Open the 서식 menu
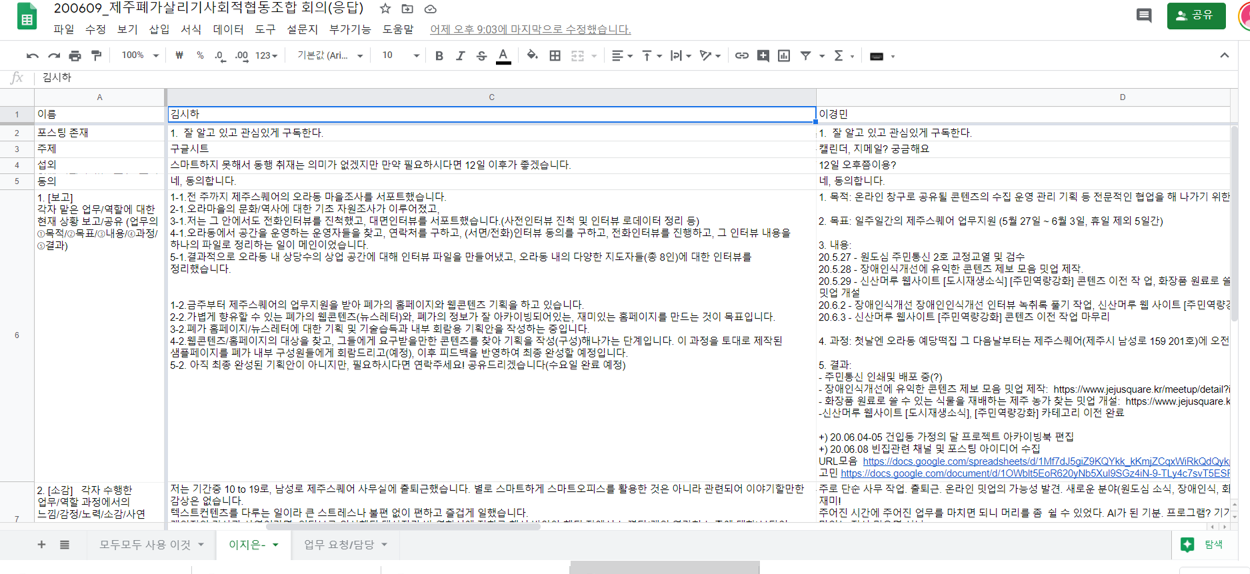Image resolution: width=1250 pixels, height=574 pixels. pos(190,30)
